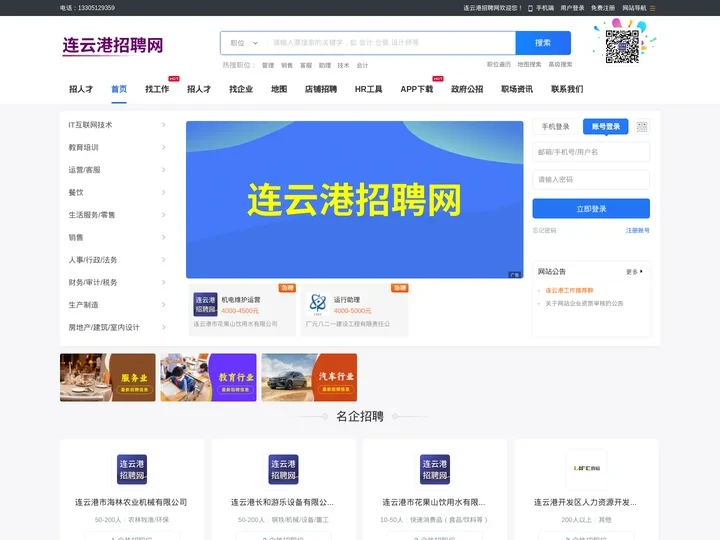Focus the keyword search input field
This screenshot has height=540, width=720.
coord(391,43)
